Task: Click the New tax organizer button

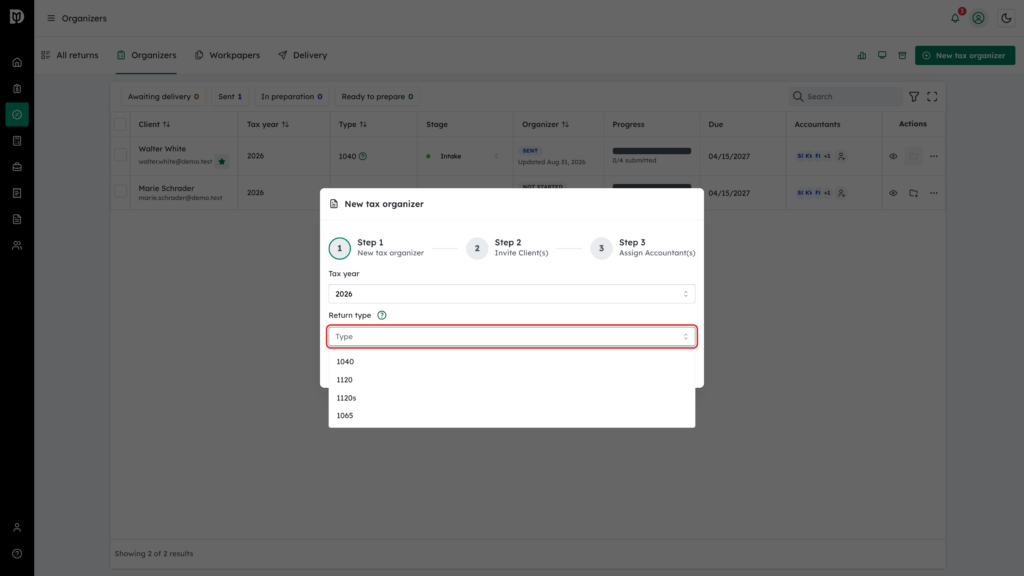Action: click(965, 56)
